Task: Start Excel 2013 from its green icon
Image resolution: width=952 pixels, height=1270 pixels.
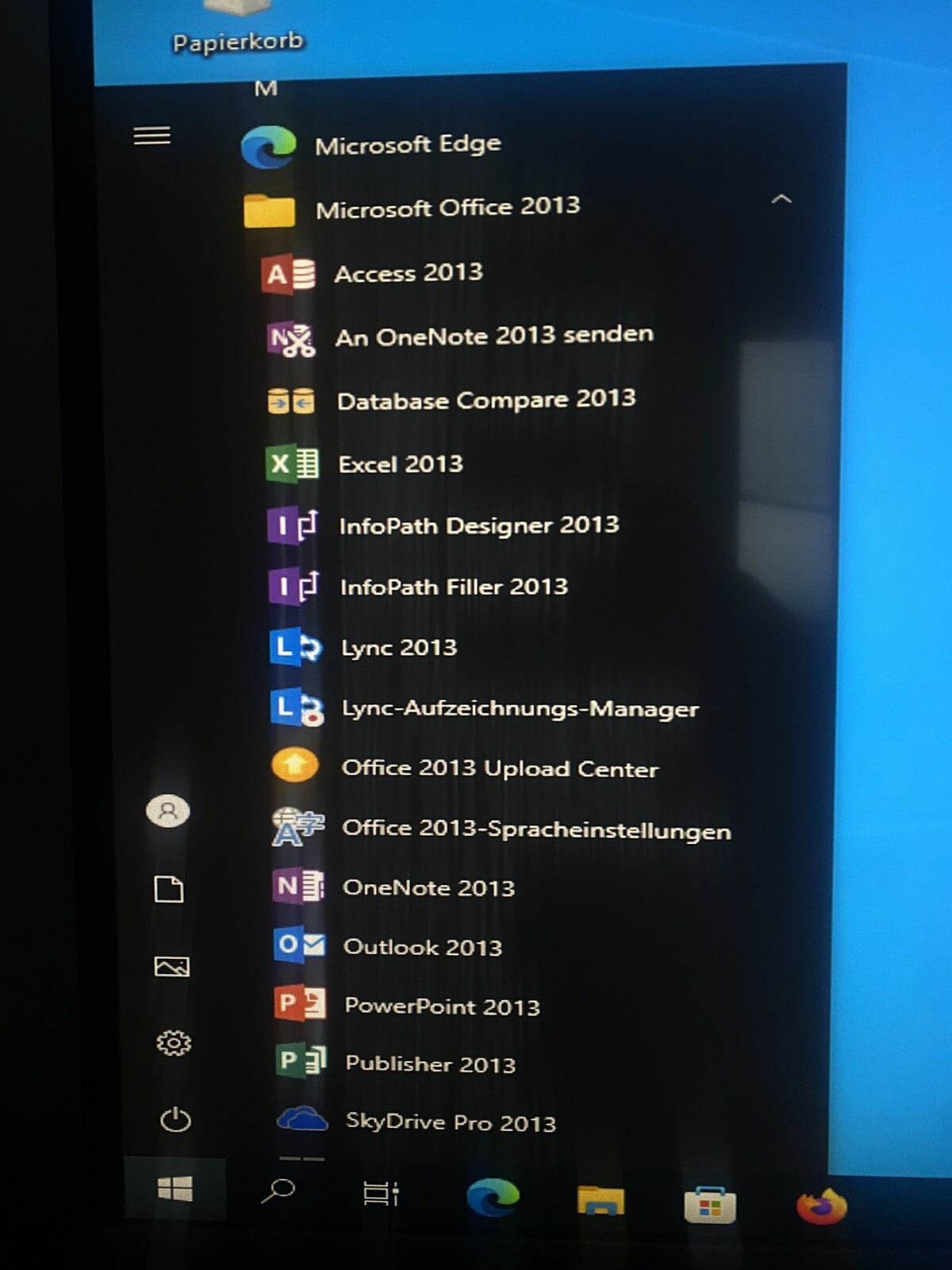Action: [292, 464]
